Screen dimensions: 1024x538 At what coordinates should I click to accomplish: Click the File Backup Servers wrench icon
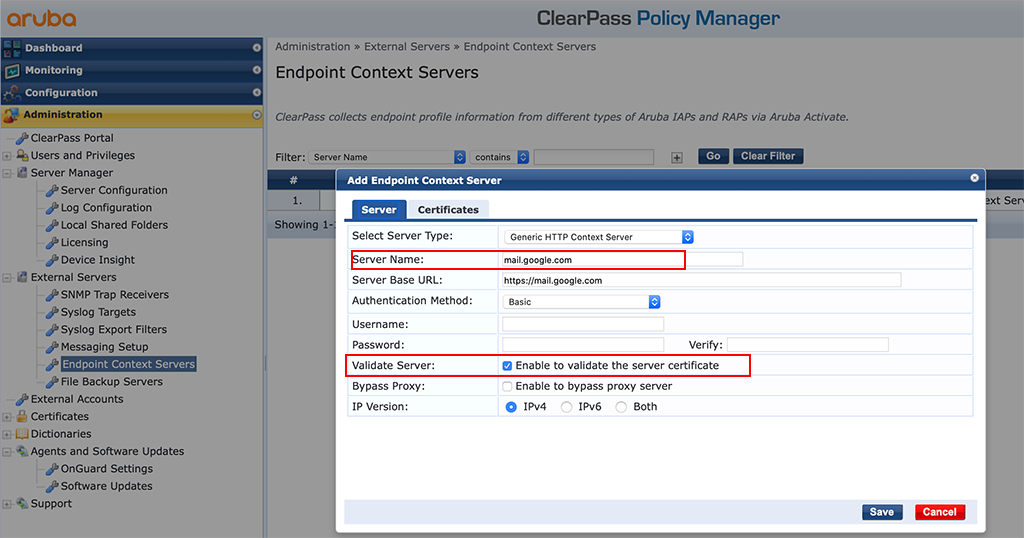coord(52,382)
